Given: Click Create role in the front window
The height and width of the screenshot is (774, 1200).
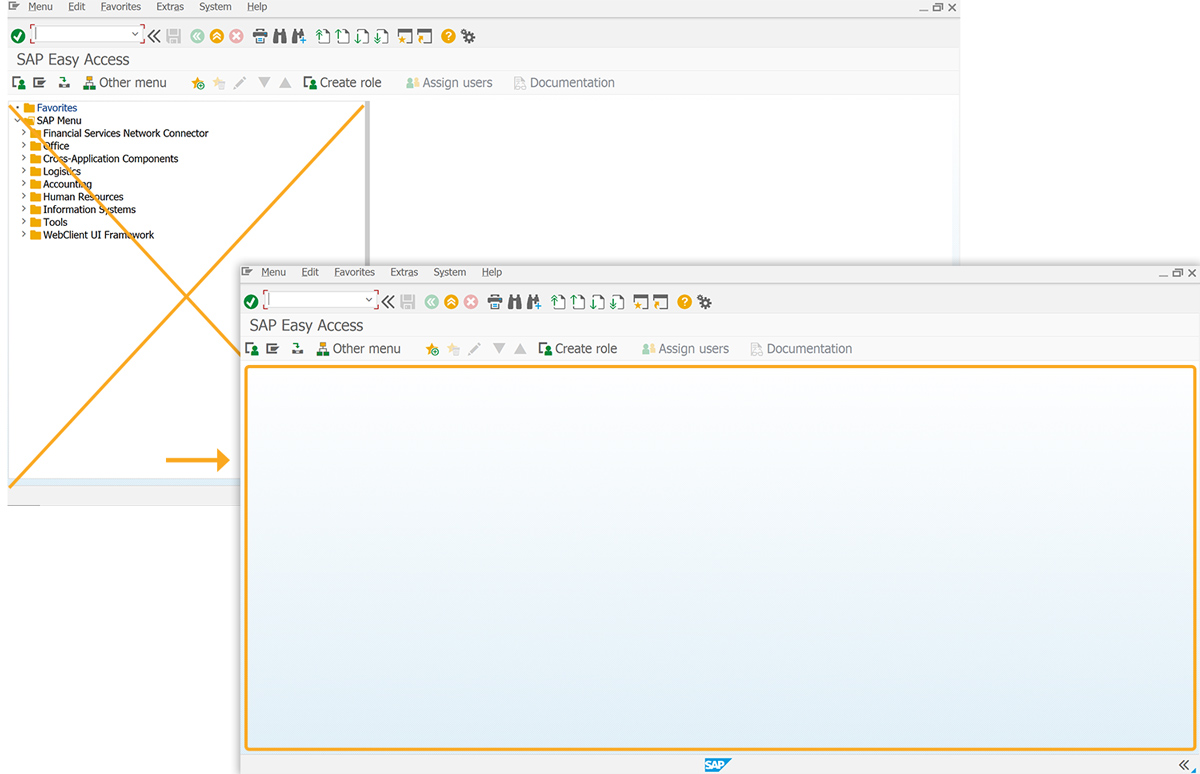Looking at the screenshot, I should (x=578, y=349).
